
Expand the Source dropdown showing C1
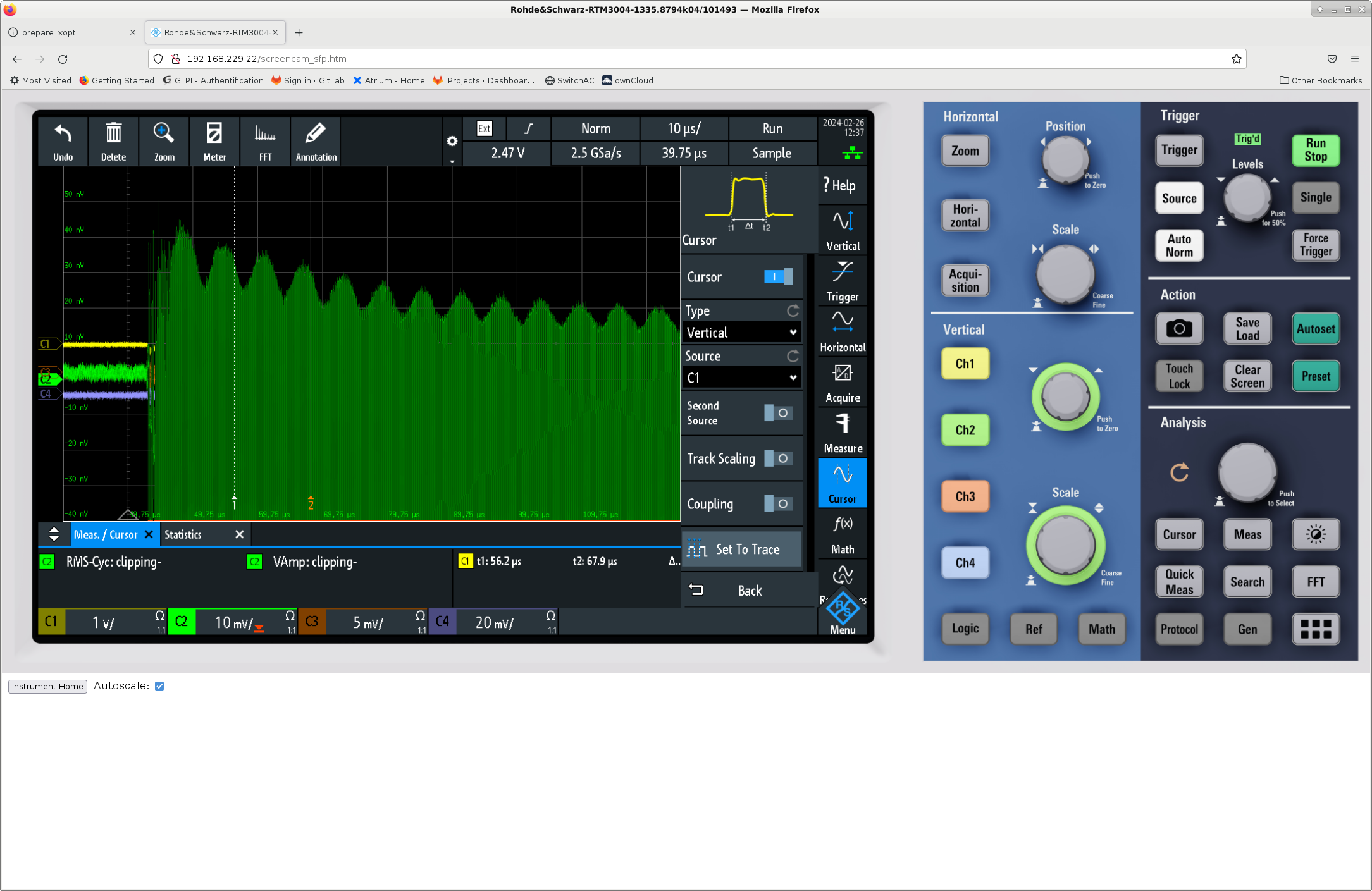(x=741, y=378)
